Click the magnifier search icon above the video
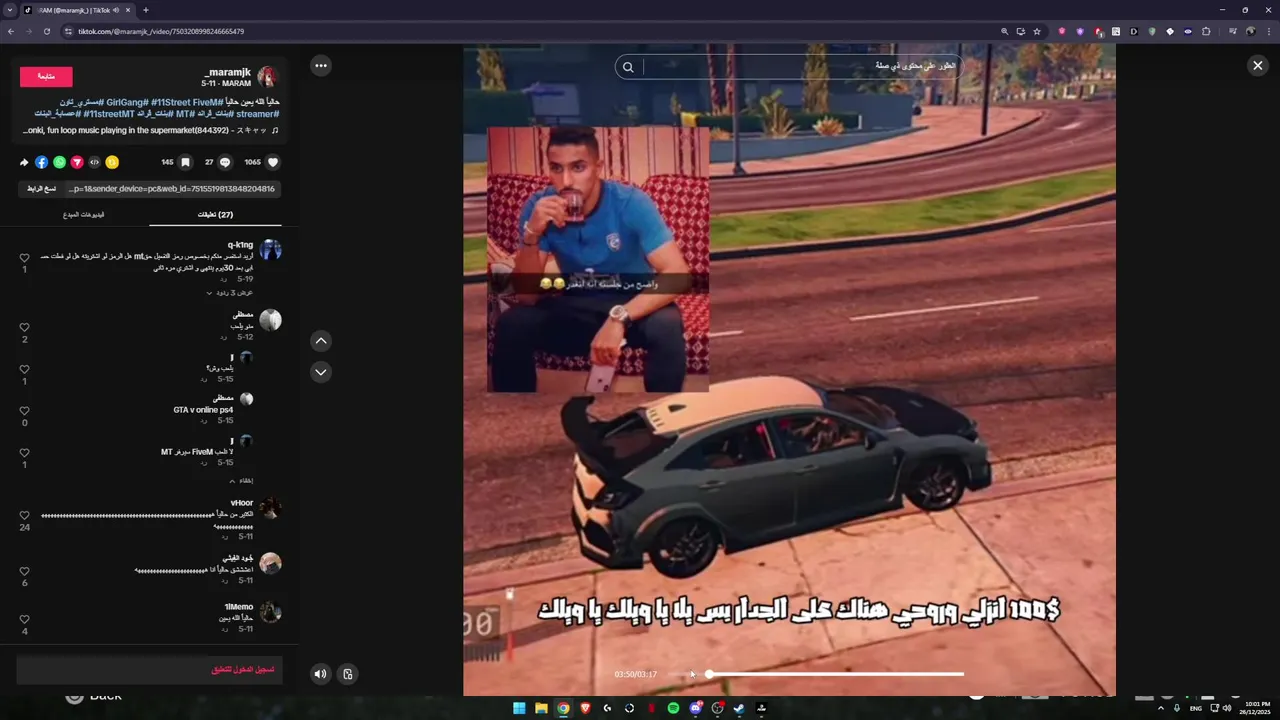Image resolution: width=1280 pixels, height=720 pixels. pyautogui.click(x=628, y=68)
